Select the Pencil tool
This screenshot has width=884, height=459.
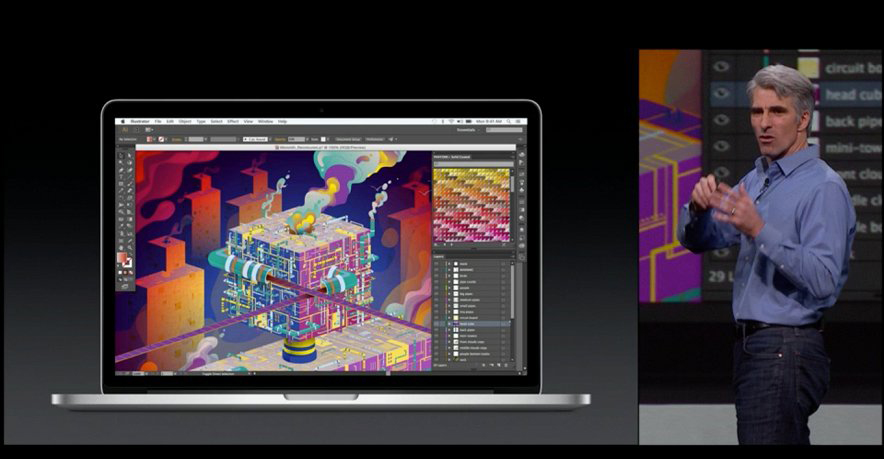121,191
